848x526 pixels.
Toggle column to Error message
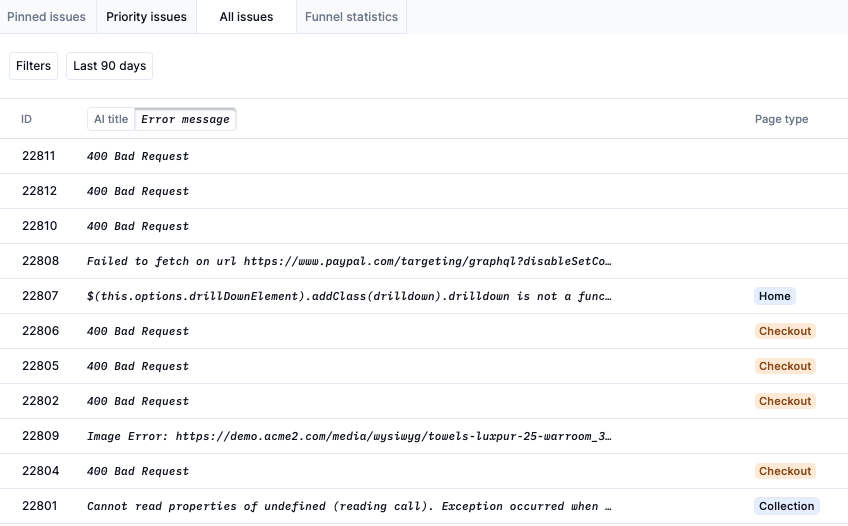(x=185, y=119)
